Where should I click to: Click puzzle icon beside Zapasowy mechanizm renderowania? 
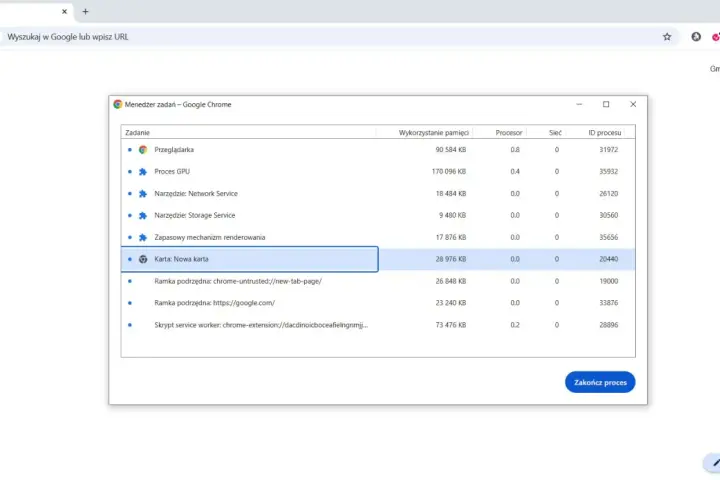tap(143, 237)
